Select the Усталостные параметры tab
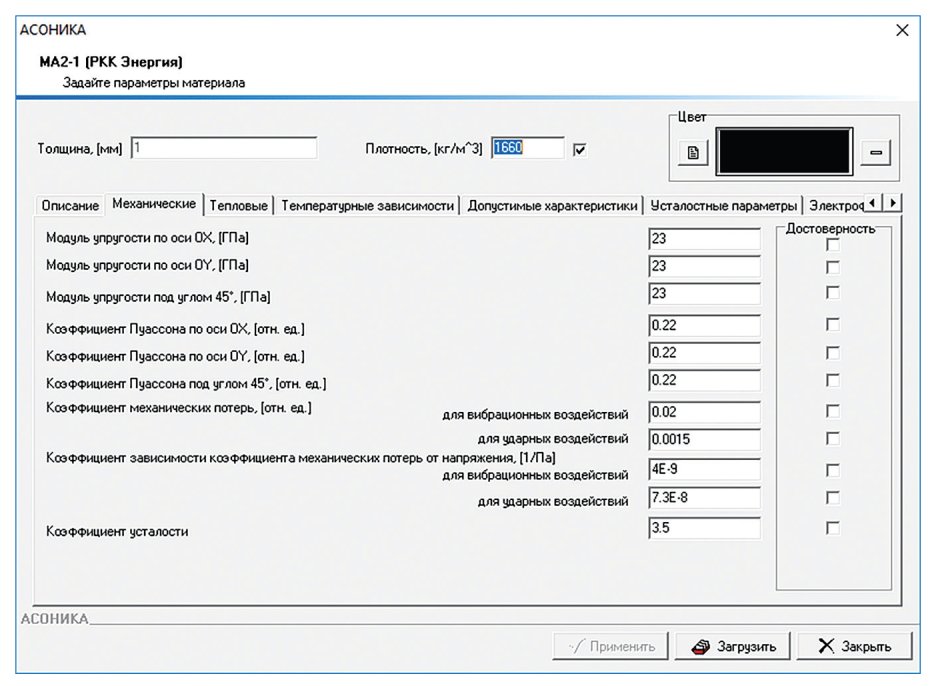The image size is (936, 686). tap(723, 206)
